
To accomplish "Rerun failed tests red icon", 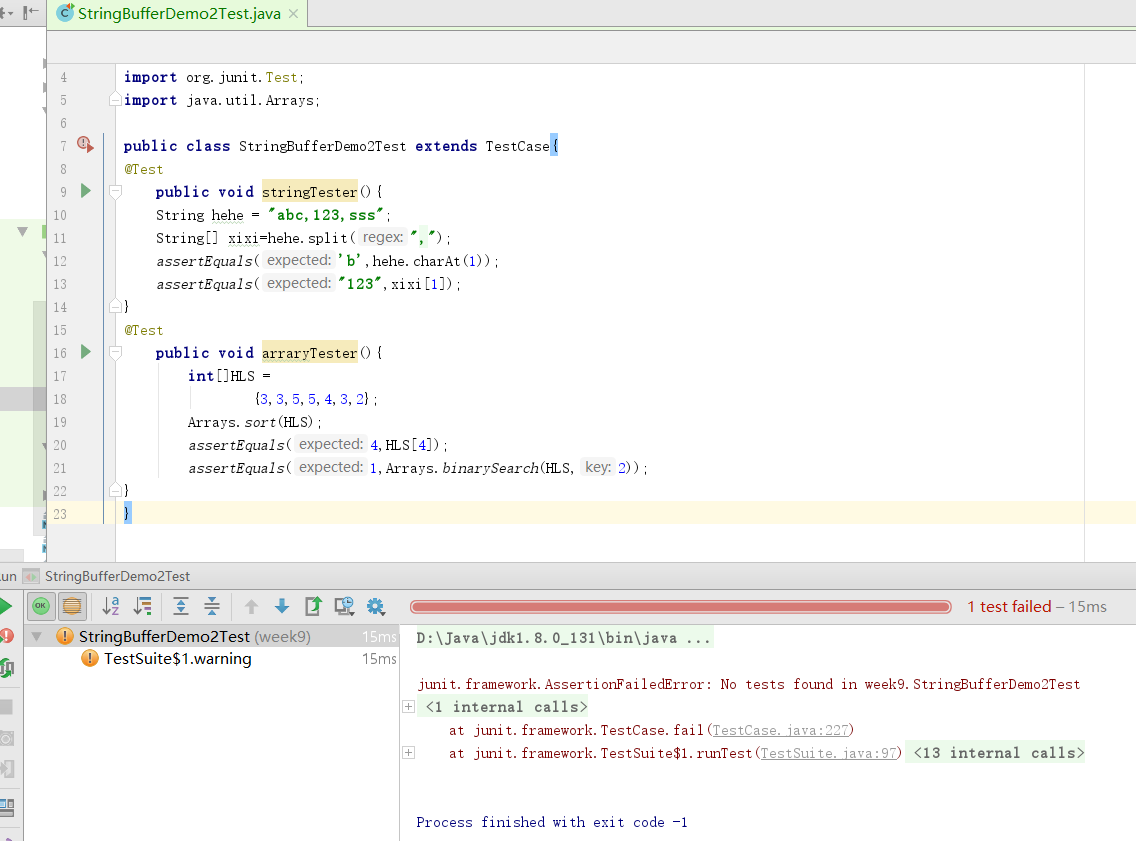I will 7,637.
